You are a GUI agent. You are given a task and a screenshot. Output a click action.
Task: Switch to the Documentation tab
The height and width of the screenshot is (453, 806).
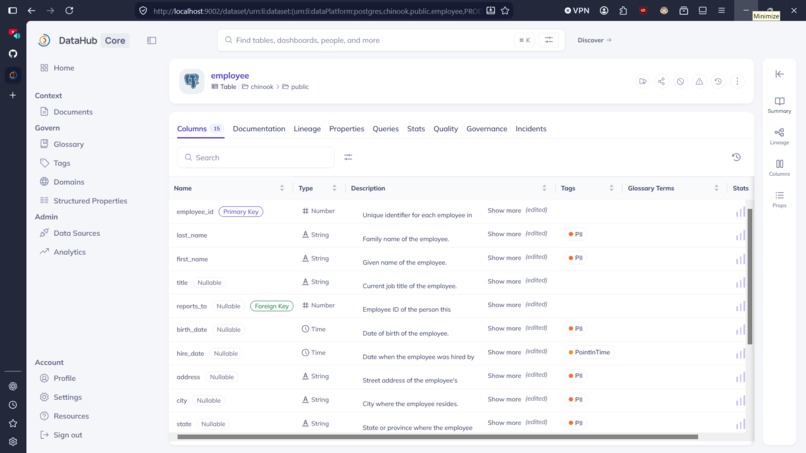pyautogui.click(x=259, y=129)
